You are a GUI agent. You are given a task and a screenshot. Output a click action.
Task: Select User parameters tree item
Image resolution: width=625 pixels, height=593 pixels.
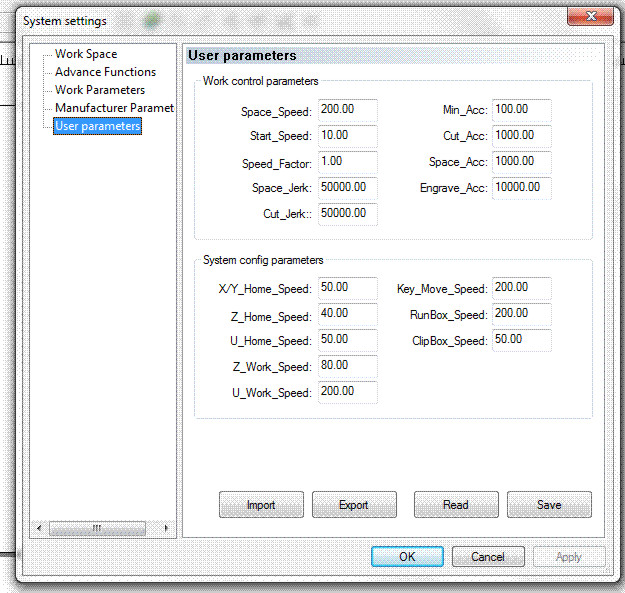pos(97,126)
